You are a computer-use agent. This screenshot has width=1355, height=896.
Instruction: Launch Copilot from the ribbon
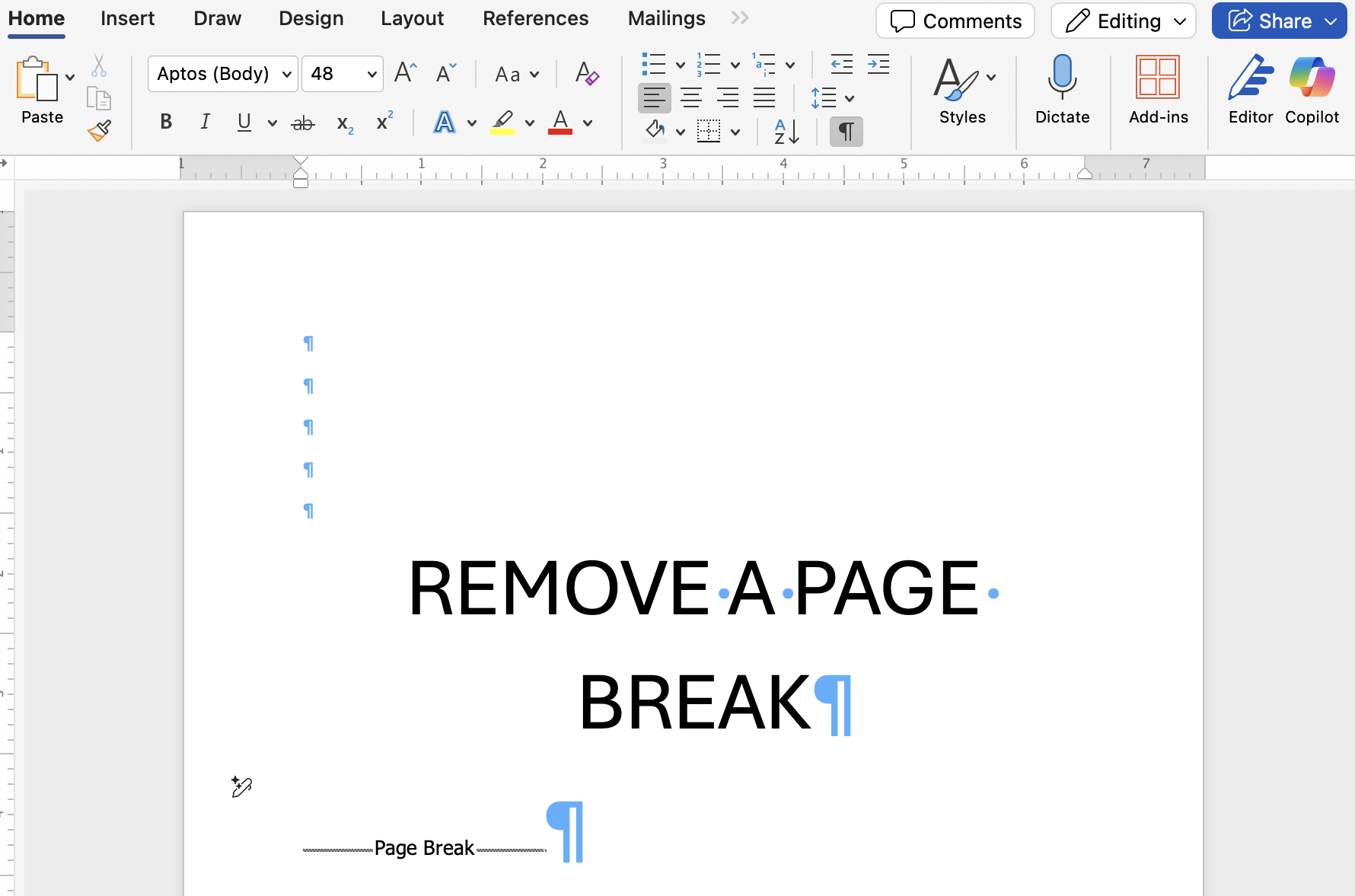[1311, 91]
